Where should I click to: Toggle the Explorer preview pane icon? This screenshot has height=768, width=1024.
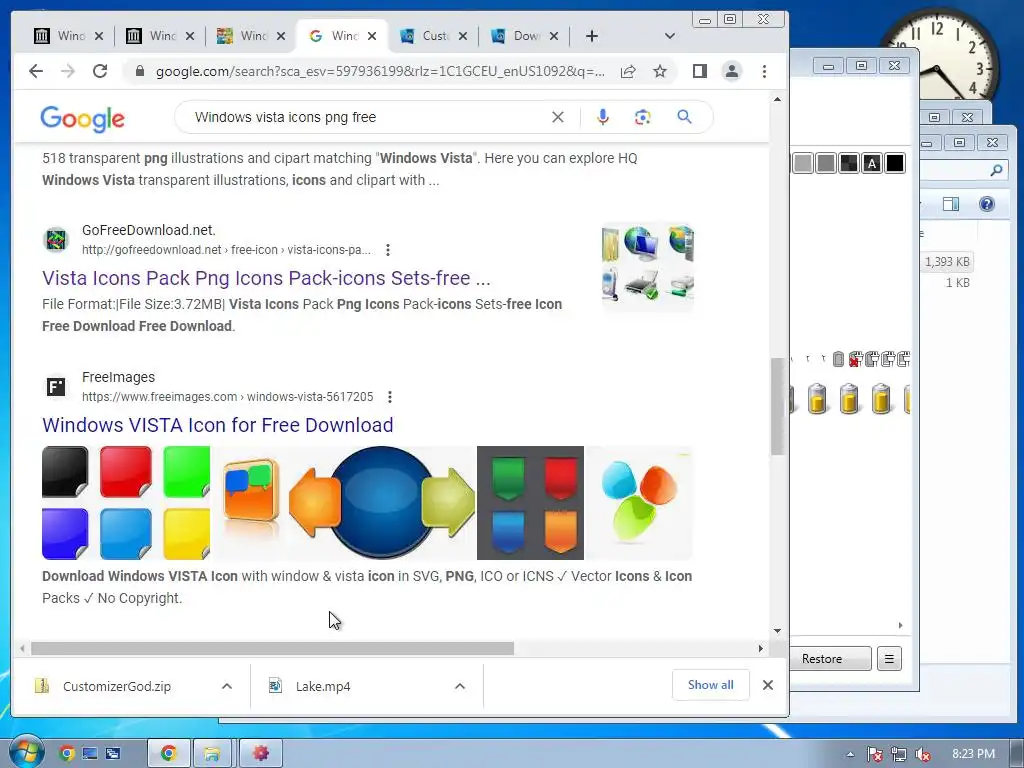pyautogui.click(x=951, y=204)
